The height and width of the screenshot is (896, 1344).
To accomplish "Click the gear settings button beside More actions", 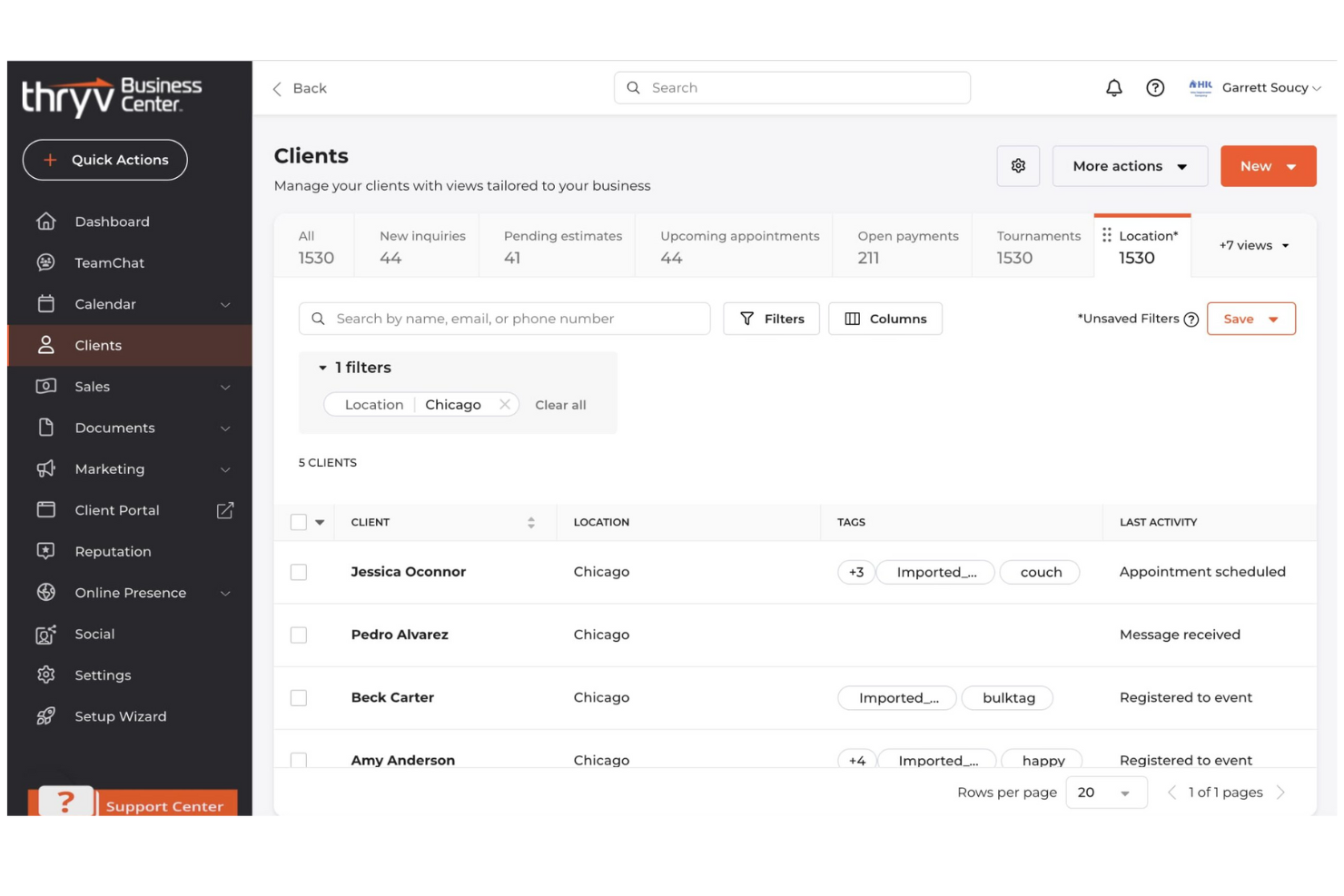I will [1018, 166].
